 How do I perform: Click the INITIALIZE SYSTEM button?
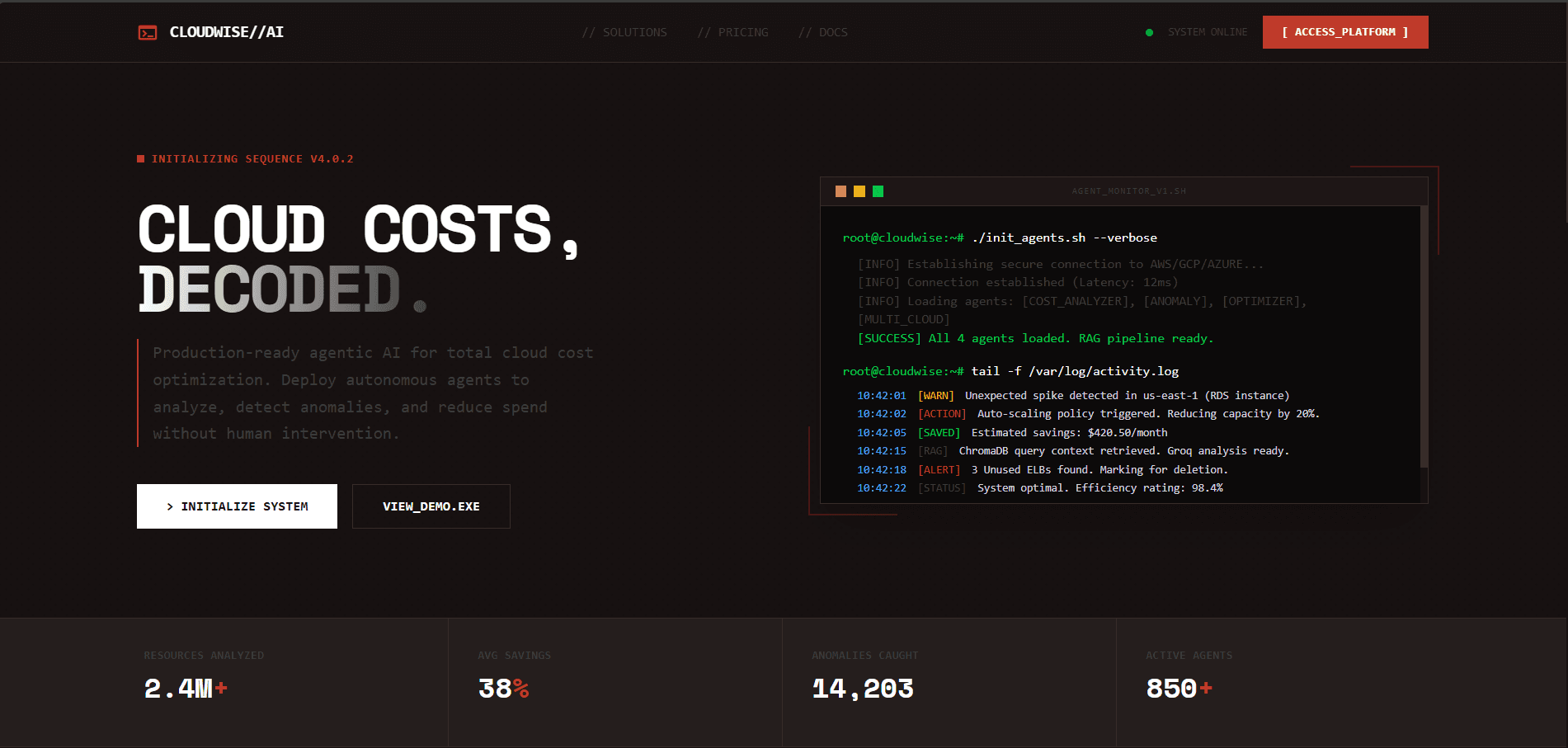coord(237,506)
